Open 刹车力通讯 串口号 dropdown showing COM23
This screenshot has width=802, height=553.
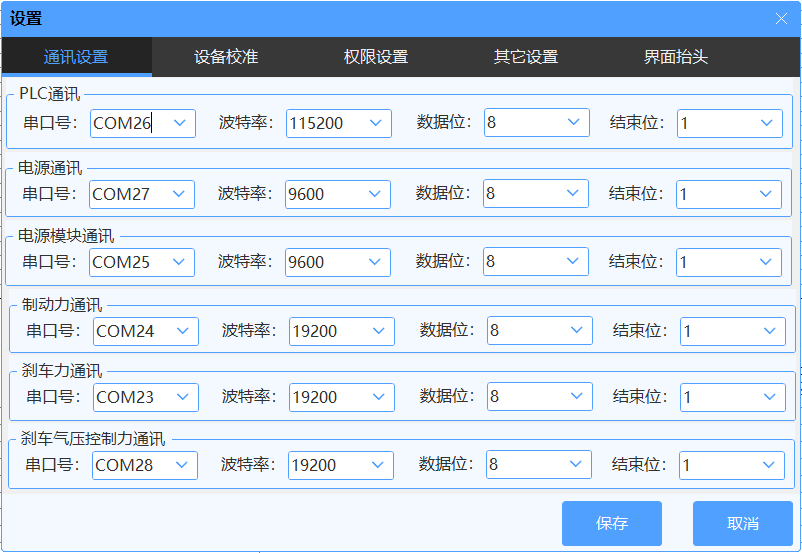pyautogui.click(x=183, y=397)
